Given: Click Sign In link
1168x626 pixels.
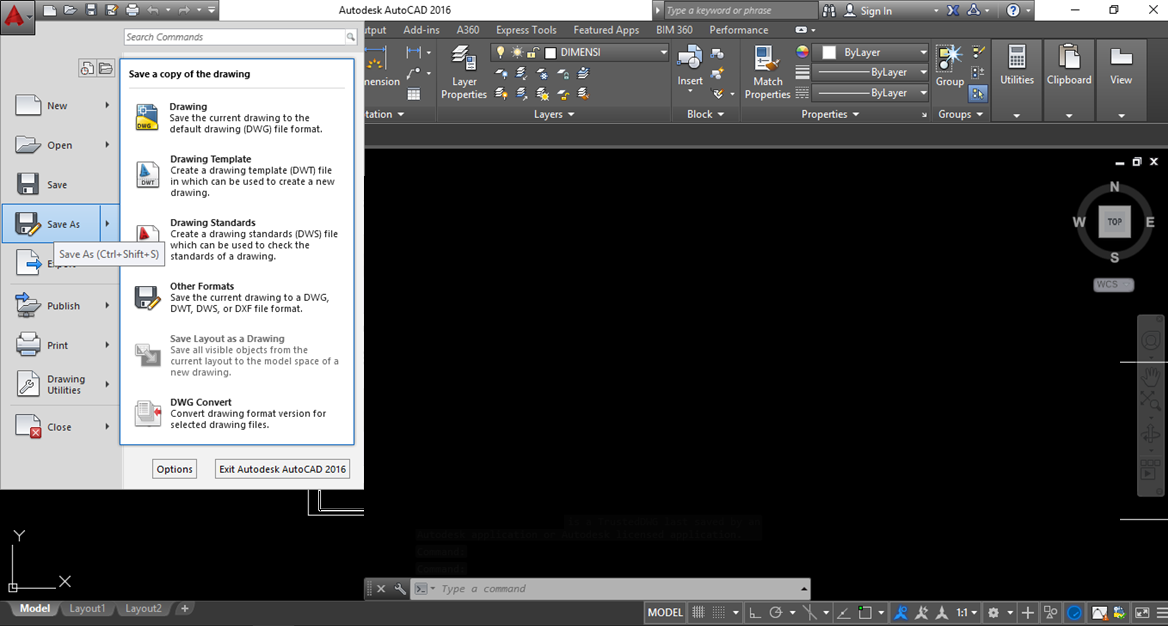Looking at the screenshot, I should click(876, 10).
